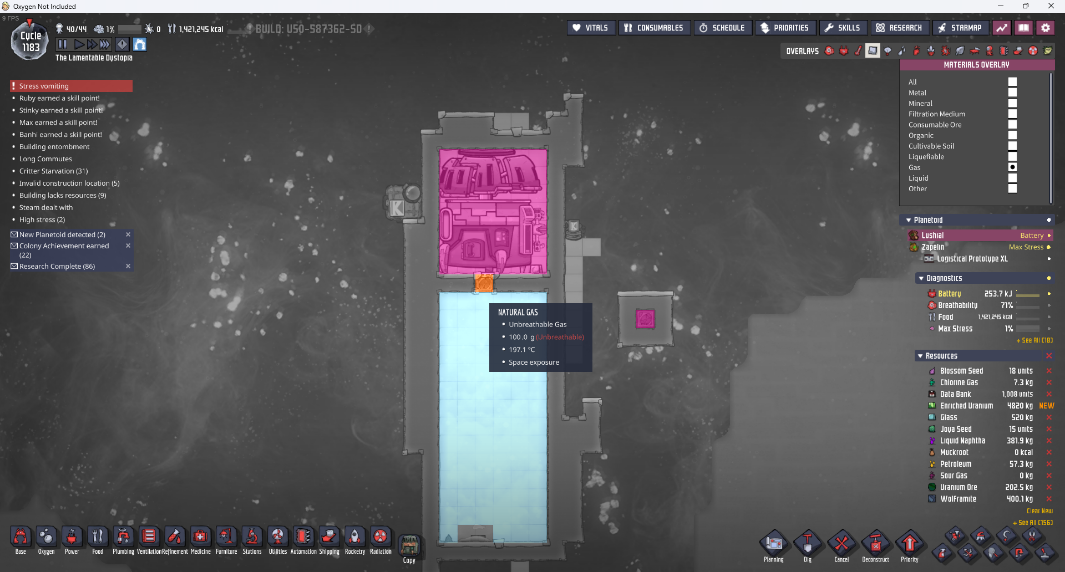Open the Research tab

click(899, 28)
